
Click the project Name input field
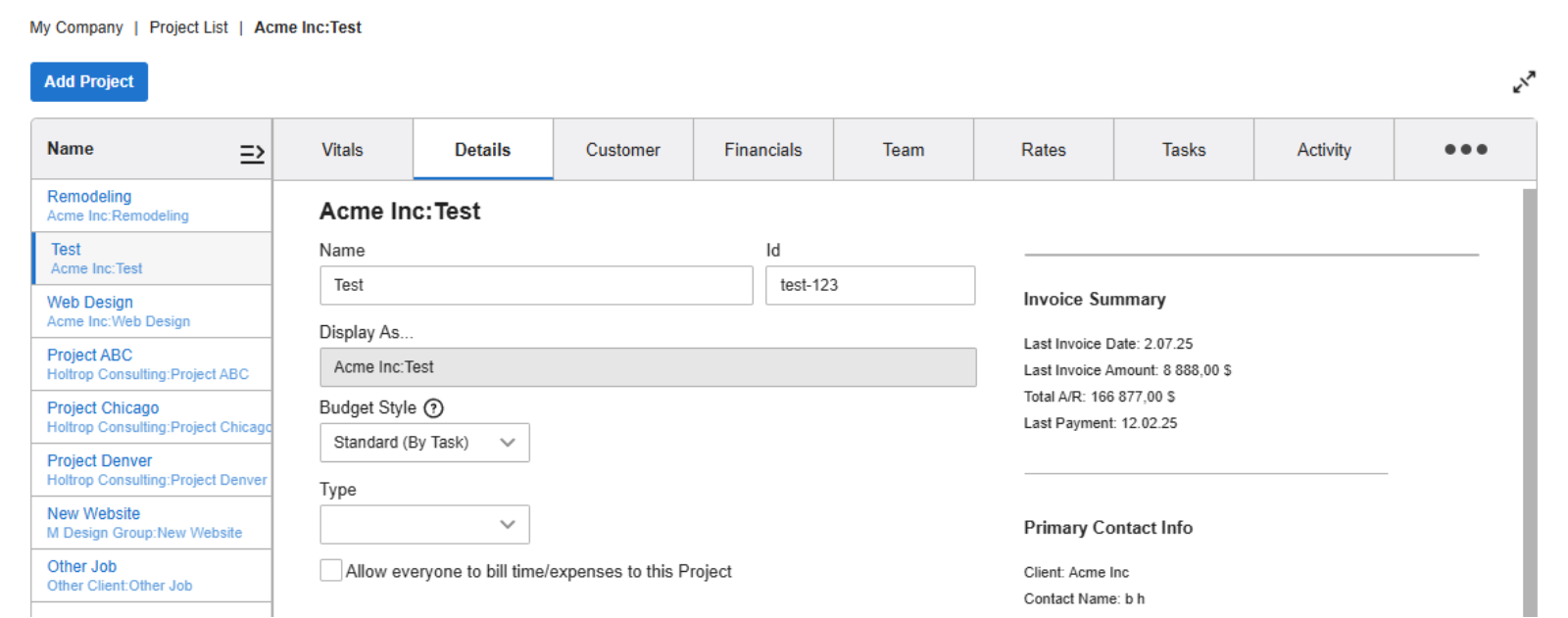coord(536,285)
